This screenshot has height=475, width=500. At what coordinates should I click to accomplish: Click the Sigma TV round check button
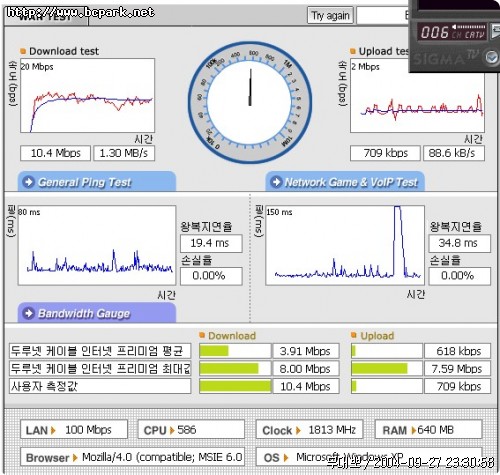pyautogui.click(x=491, y=57)
